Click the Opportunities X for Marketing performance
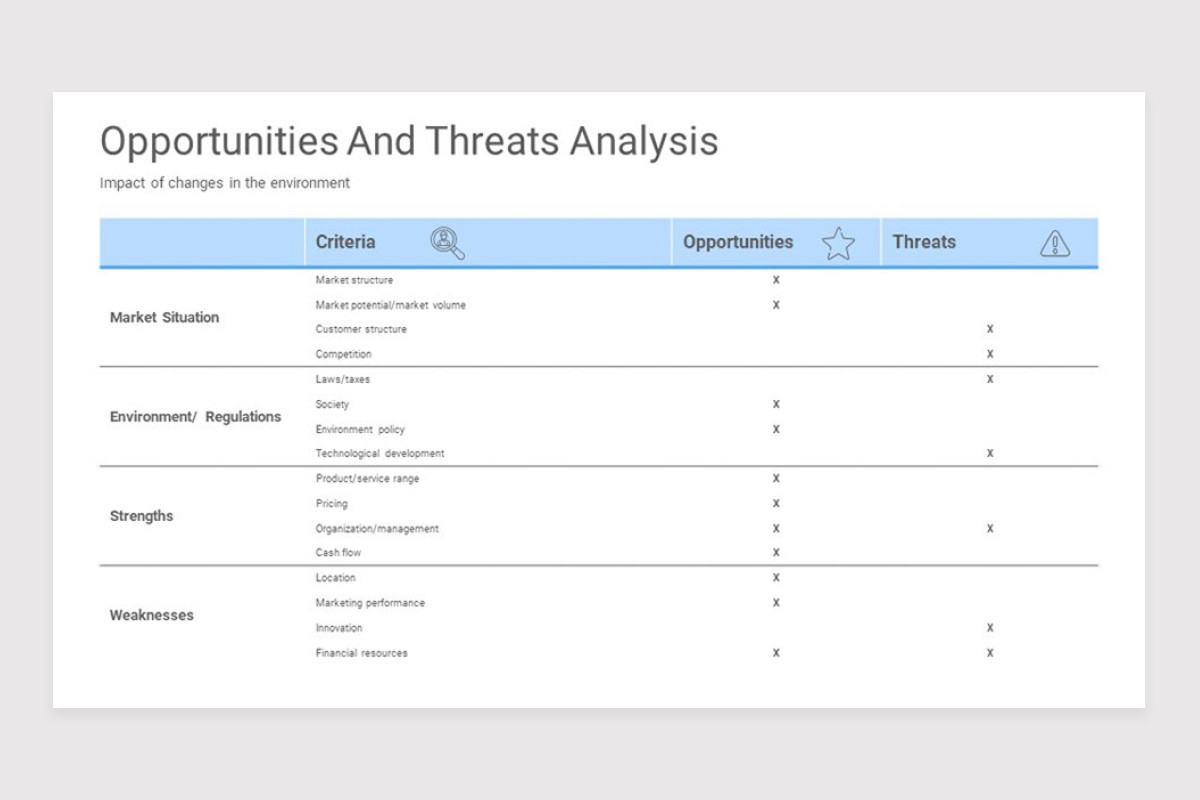The width and height of the screenshot is (1200, 800). 776,603
